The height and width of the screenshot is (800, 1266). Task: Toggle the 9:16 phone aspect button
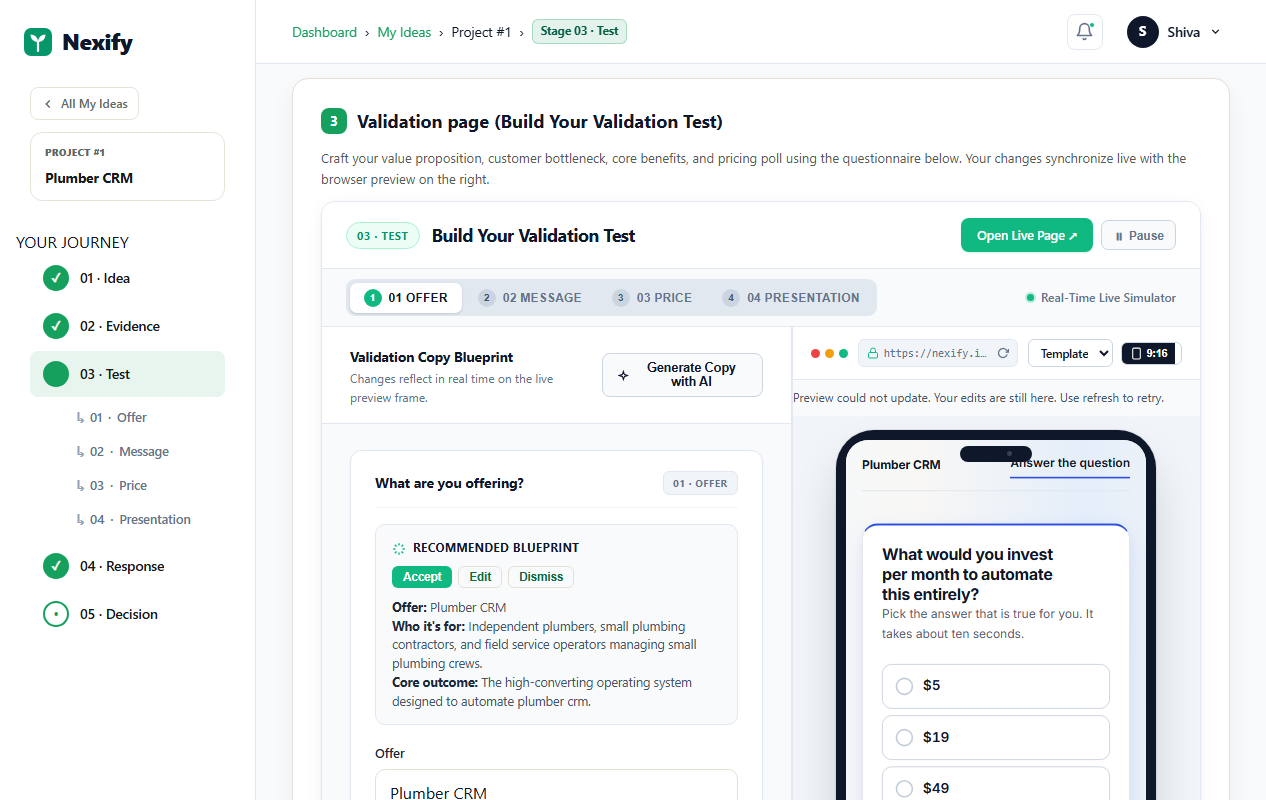coord(1151,353)
